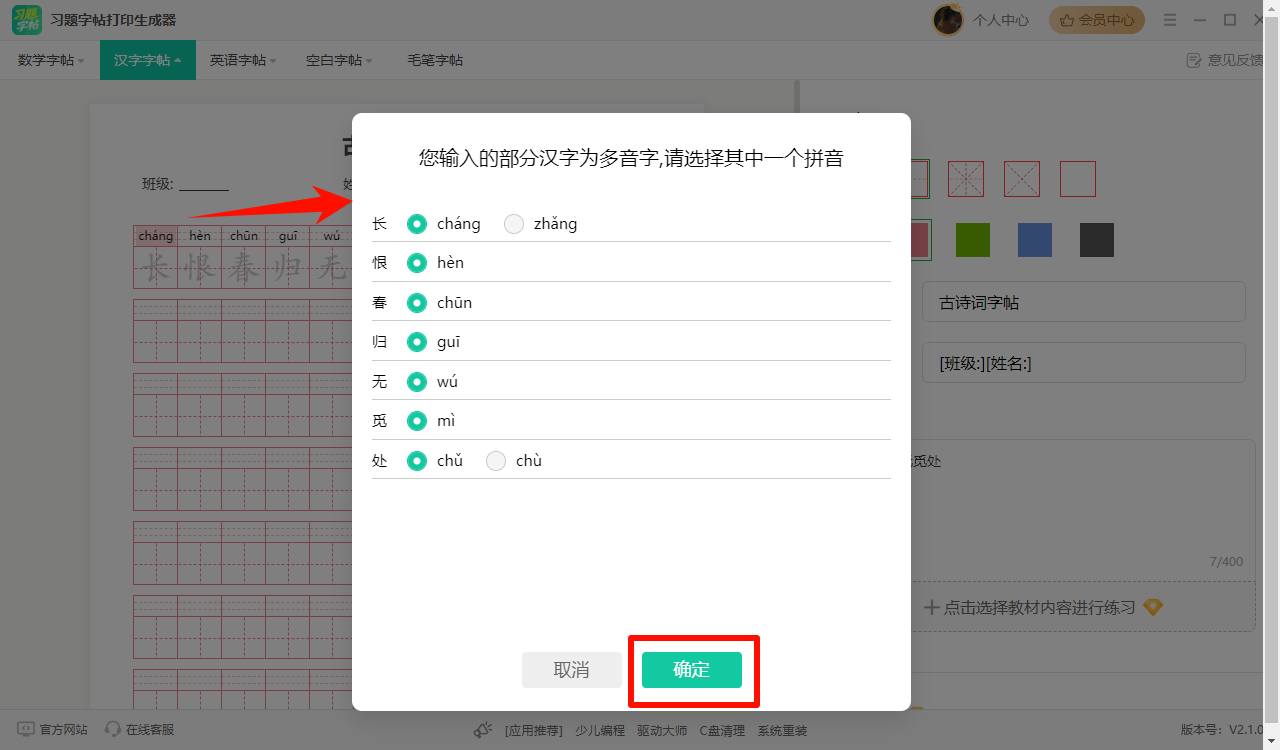Open 官方网站 link in status bar
1280x750 pixels.
[x=64, y=730]
